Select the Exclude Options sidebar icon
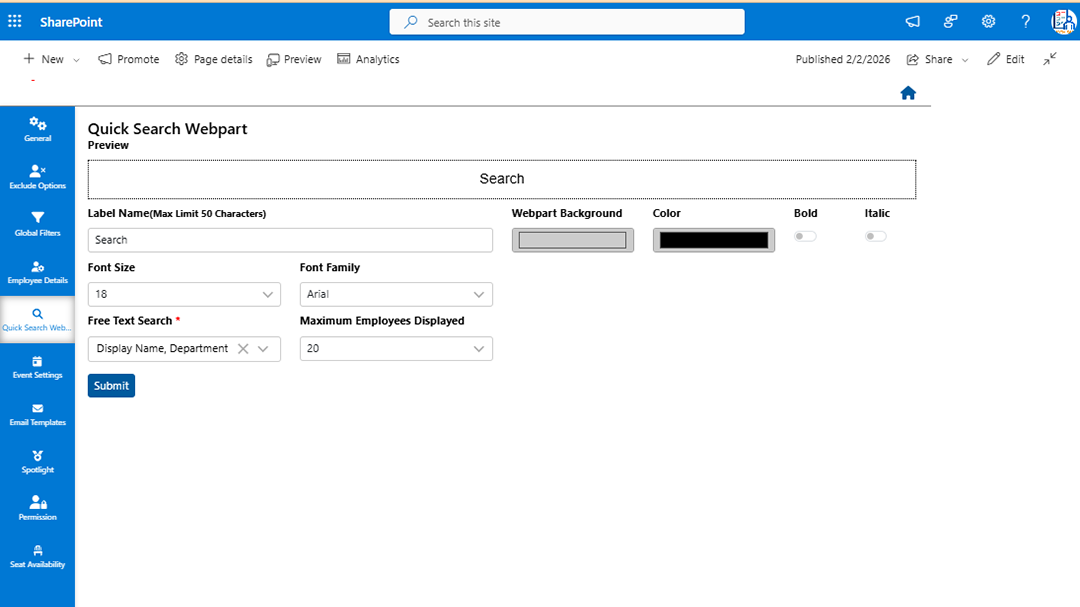This screenshot has width=1080, height=607. 37,175
